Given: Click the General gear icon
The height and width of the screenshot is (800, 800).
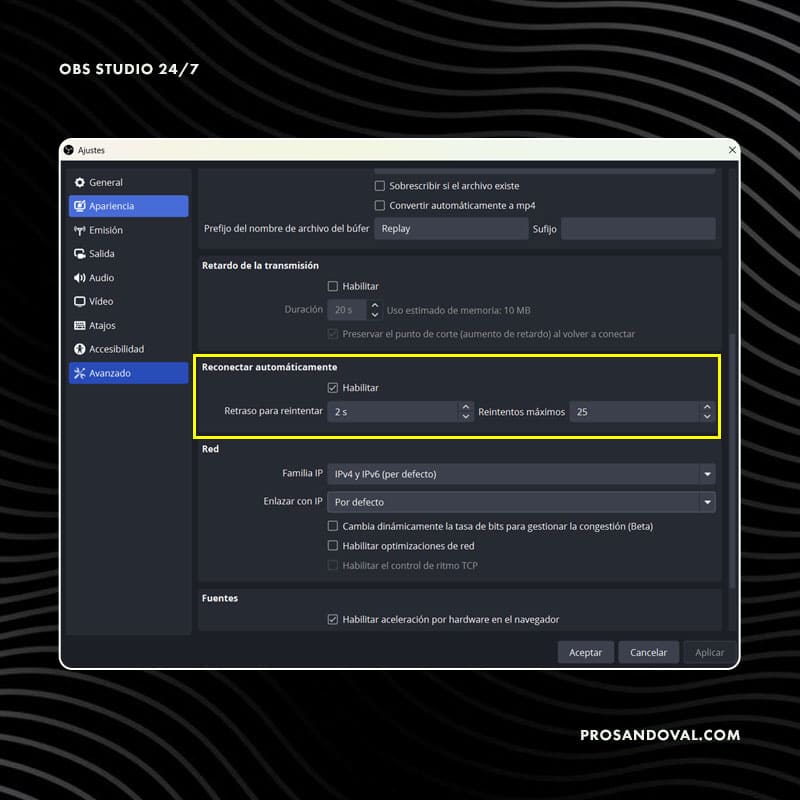Looking at the screenshot, I should point(80,182).
